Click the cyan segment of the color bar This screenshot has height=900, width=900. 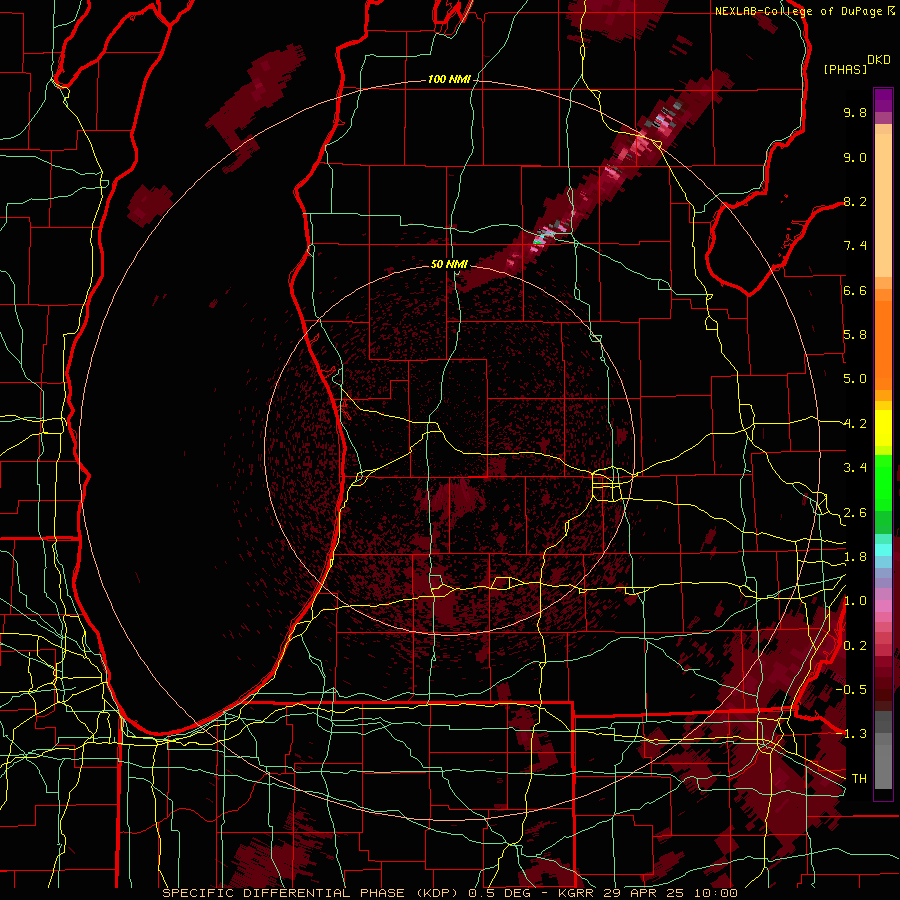click(883, 550)
